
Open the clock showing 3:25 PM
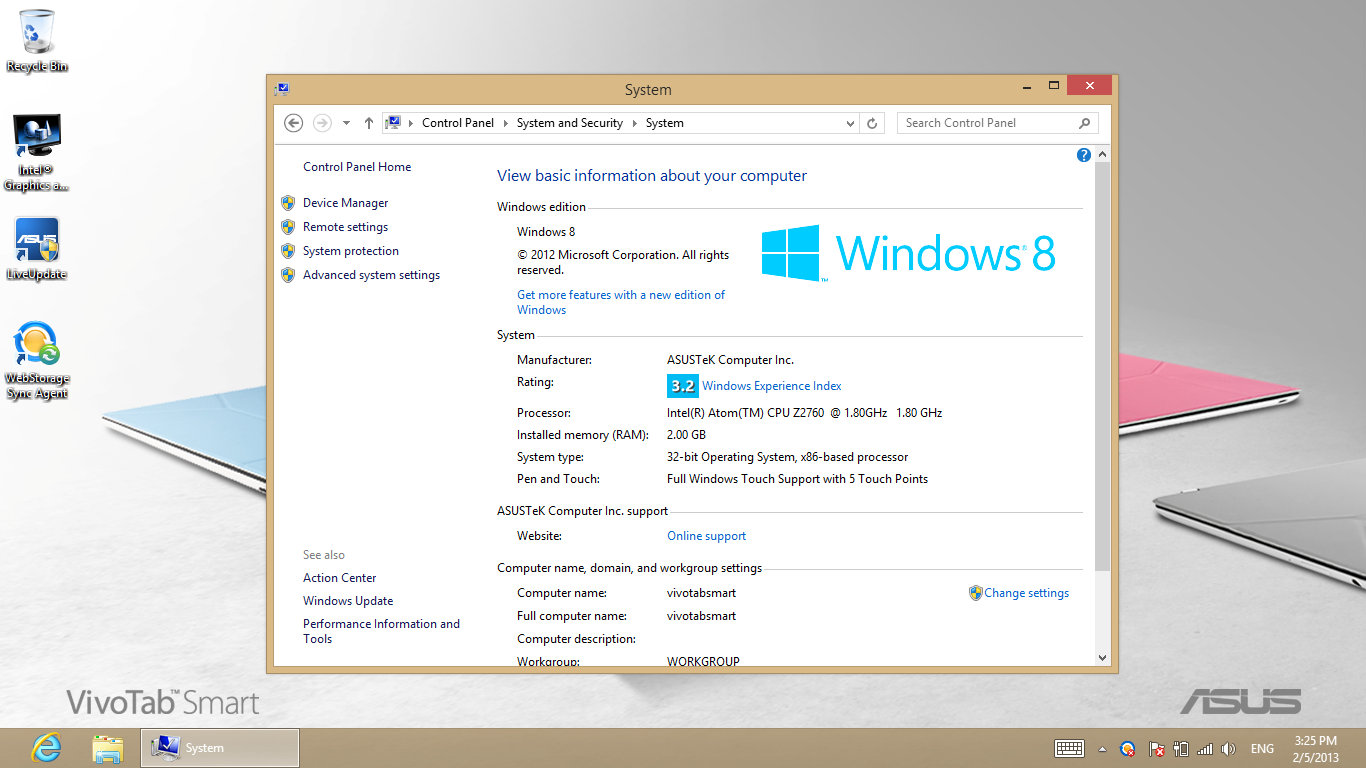click(x=1315, y=748)
